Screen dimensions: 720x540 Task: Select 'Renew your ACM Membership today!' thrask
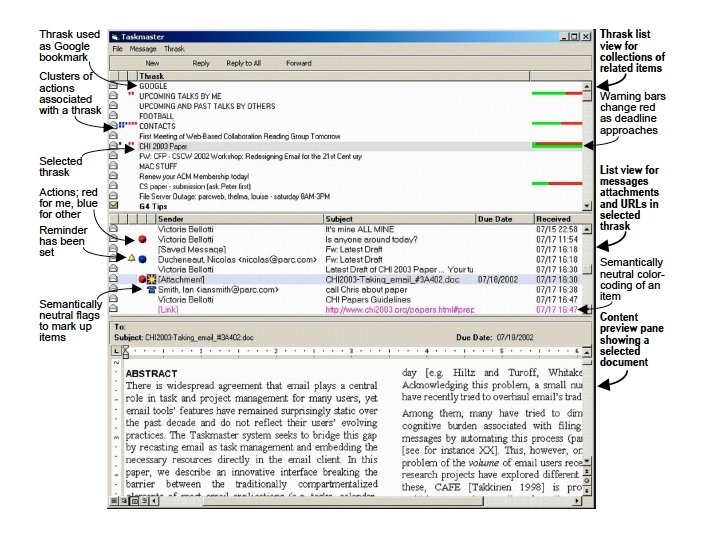(194, 176)
